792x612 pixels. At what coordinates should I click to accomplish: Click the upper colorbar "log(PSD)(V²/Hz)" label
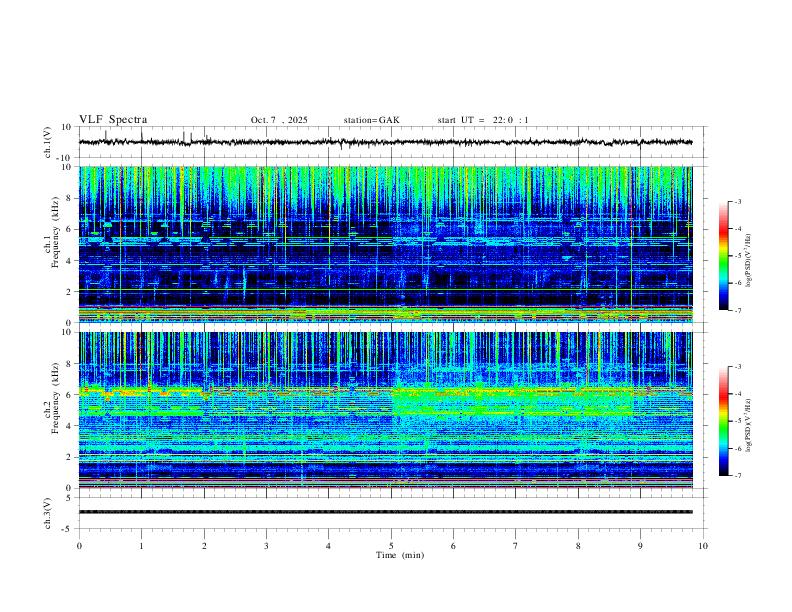coord(748,261)
